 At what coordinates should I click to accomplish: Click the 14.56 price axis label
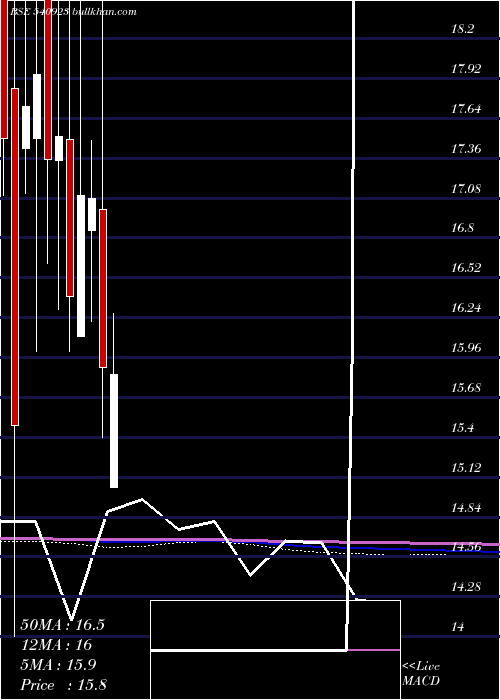[x=466, y=547]
